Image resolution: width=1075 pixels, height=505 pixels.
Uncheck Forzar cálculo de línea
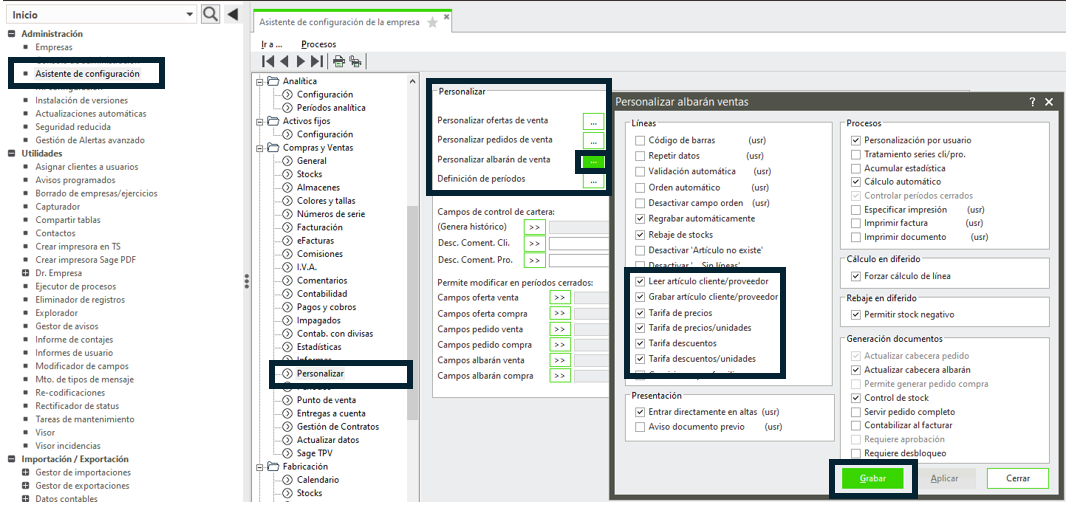click(x=856, y=276)
